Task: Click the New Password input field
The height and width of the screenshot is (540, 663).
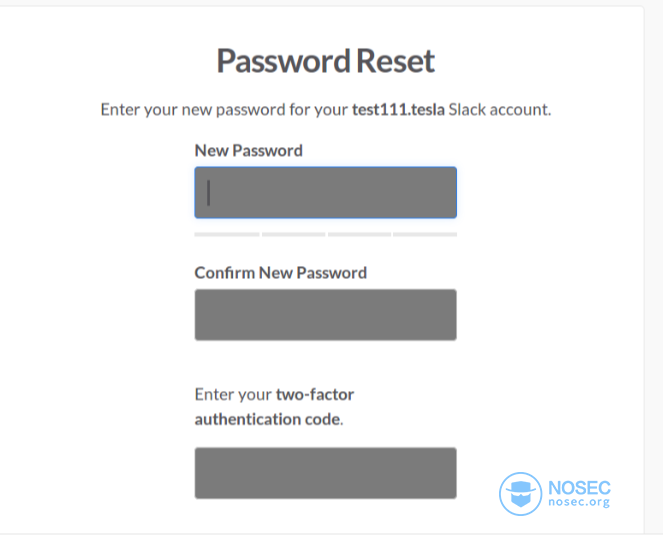Action: pyautogui.click(x=326, y=192)
